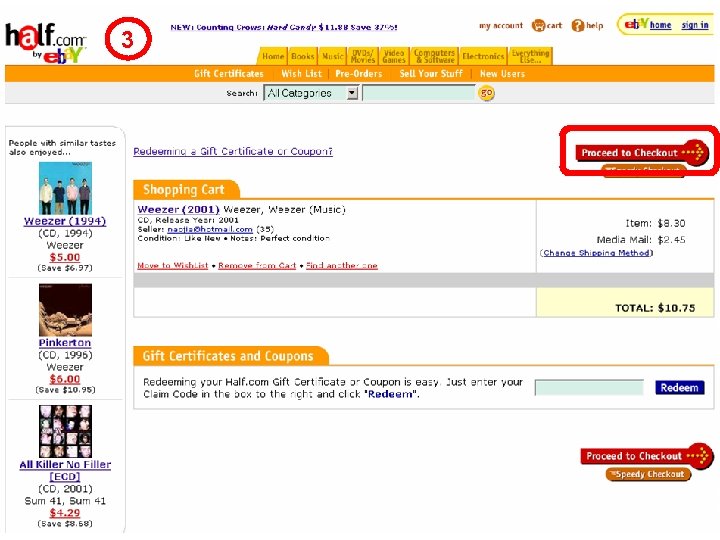This screenshot has width=720, height=540.
Task: Click the Redeem button
Action: pos(680,388)
